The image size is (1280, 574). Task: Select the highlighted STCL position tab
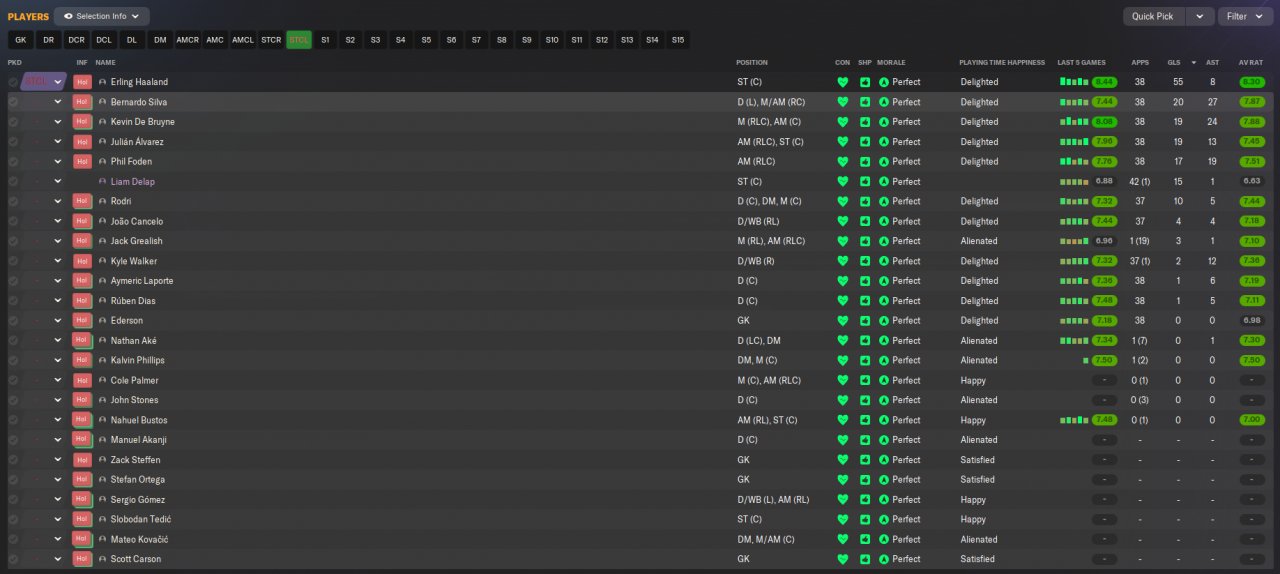[x=298, y=40]
